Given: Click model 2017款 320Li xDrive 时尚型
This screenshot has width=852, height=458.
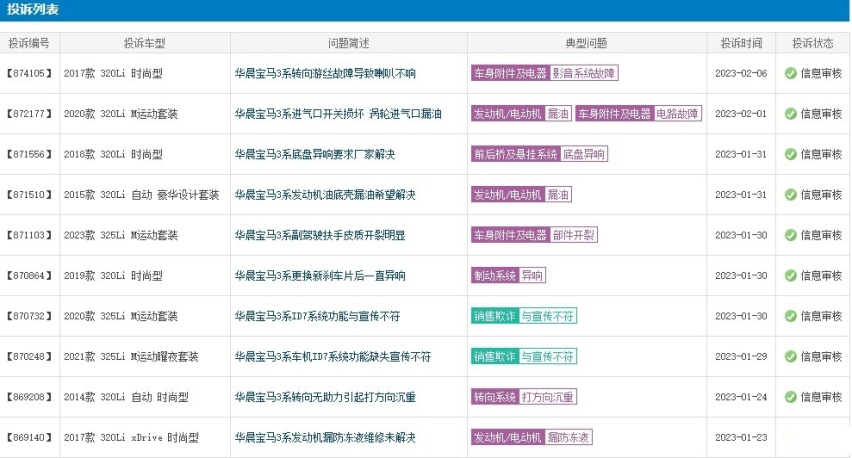Looking at the screenshot, I should pos(131,437).
